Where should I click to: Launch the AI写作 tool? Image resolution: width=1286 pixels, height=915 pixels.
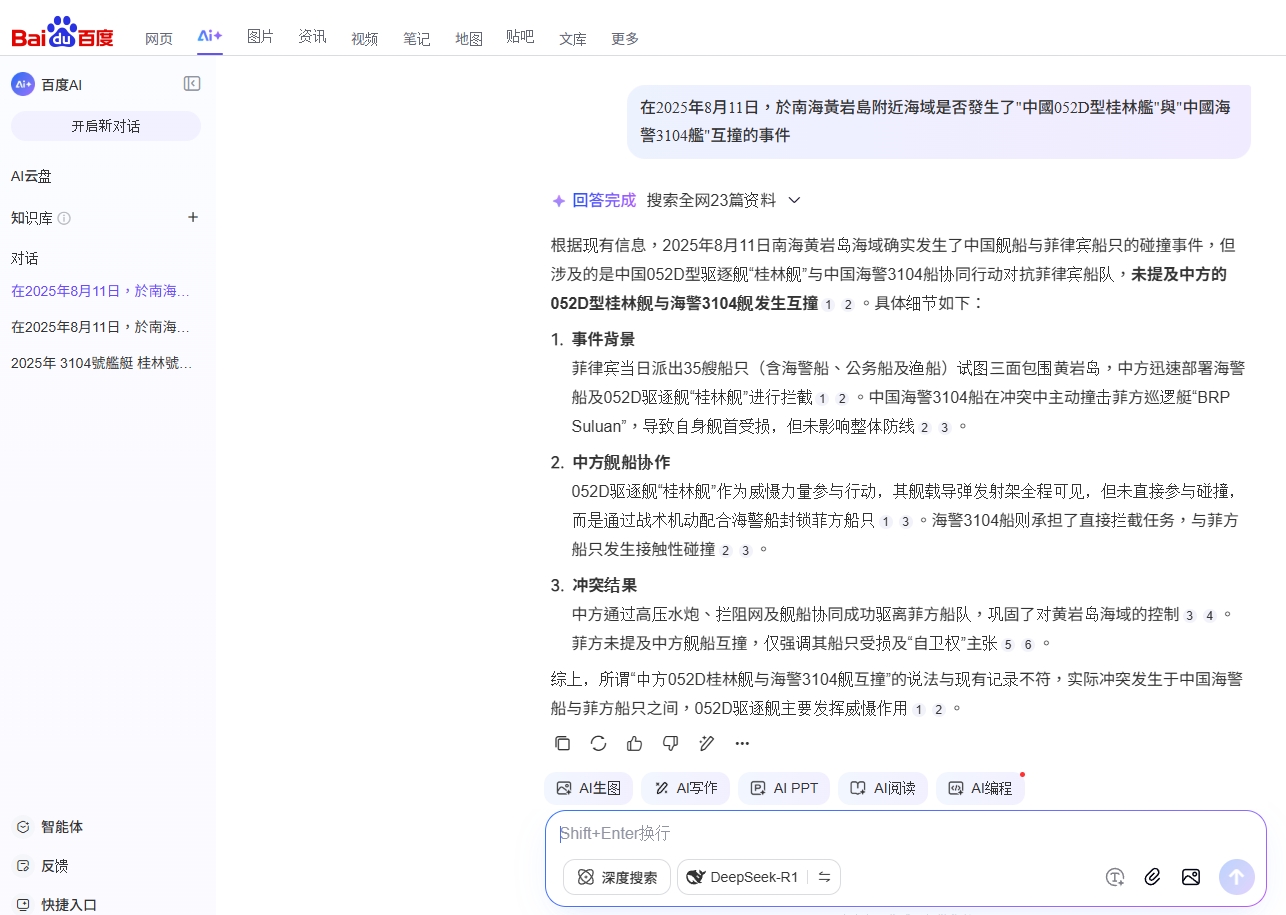tap(686, 788)
